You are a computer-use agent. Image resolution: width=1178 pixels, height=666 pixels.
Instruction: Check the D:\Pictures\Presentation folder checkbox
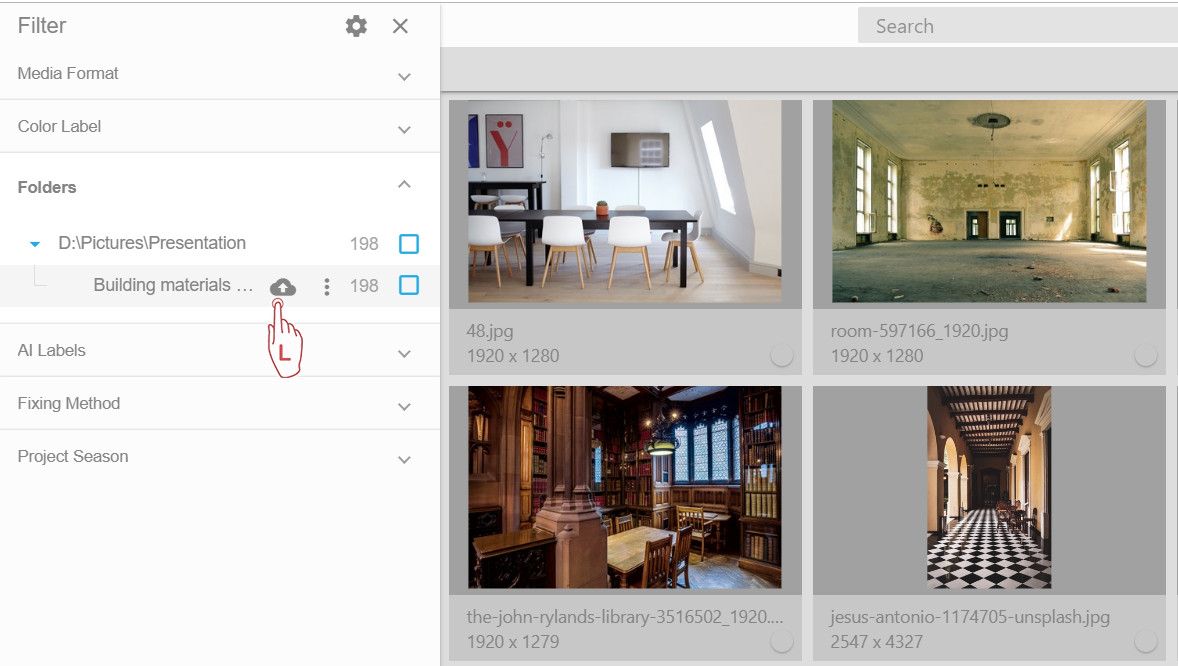(x=409, y=244)
